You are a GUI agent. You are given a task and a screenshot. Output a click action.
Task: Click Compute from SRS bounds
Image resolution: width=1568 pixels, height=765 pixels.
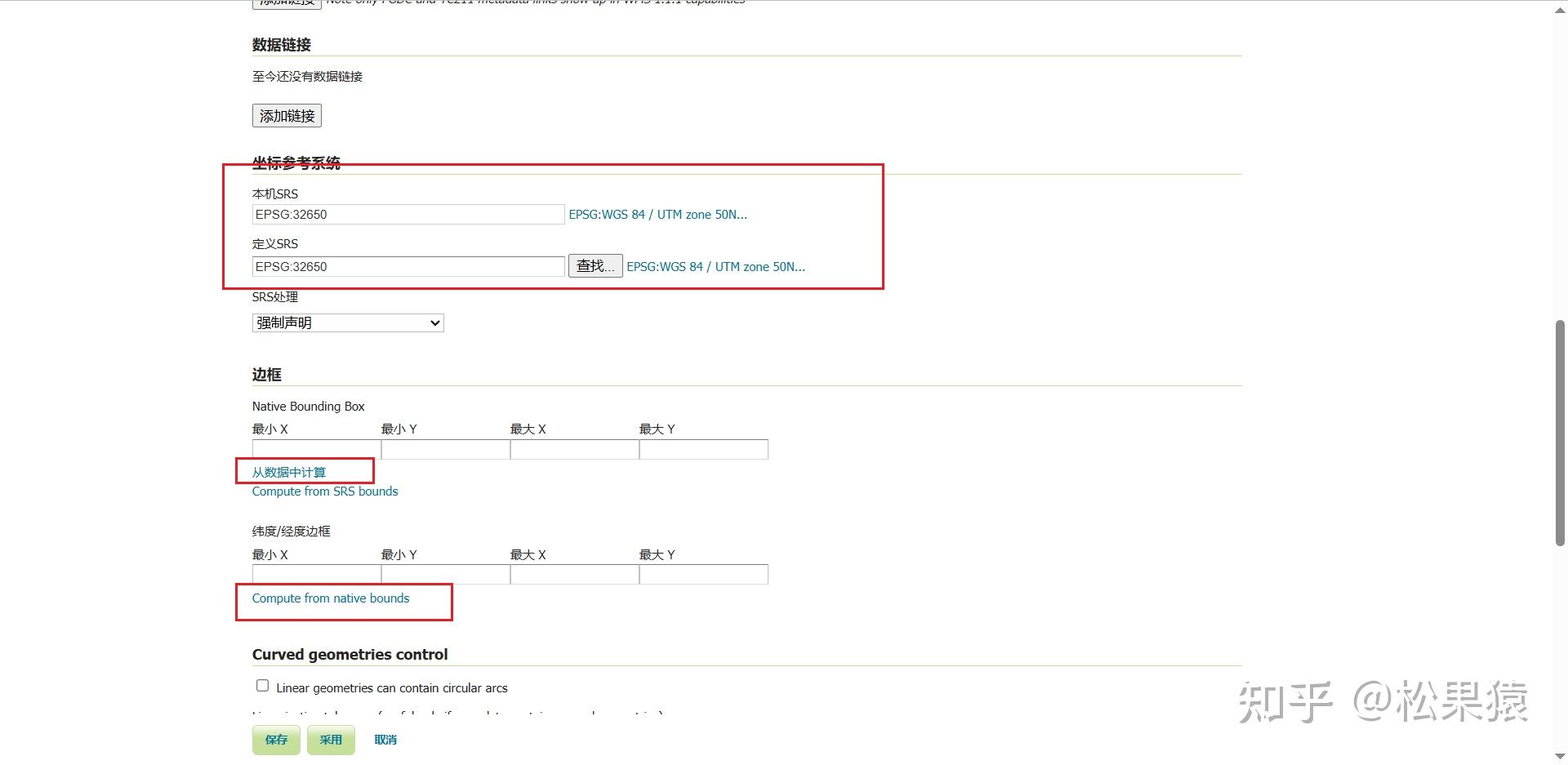coord(324,491)
